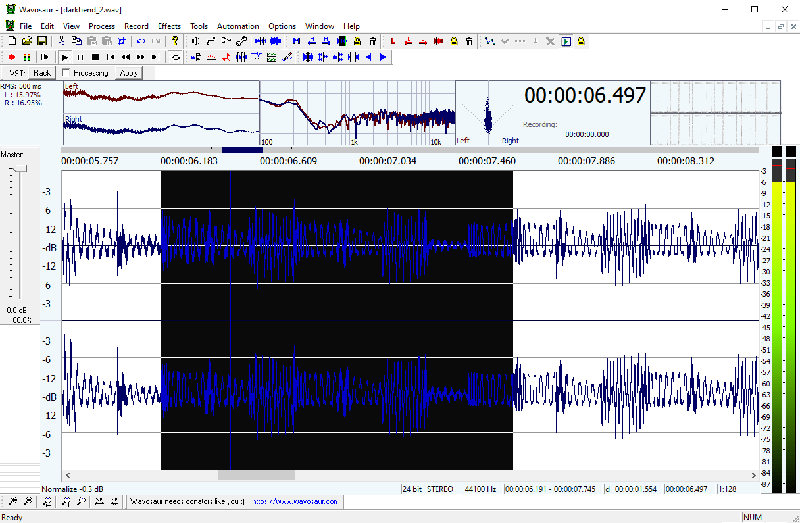This screenshot has width=800, height=523.
Task: Start playback with the Play button
Action: pos(65,57)
